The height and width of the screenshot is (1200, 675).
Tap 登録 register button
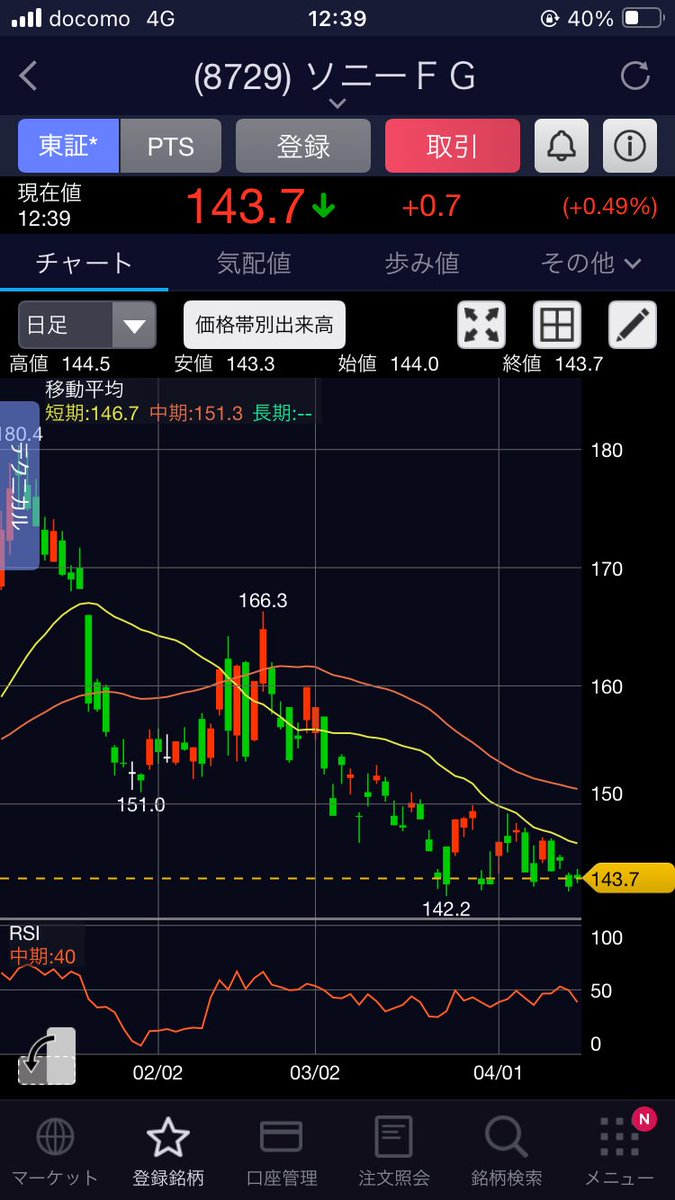pyautogui.click(x=303, y=146)
